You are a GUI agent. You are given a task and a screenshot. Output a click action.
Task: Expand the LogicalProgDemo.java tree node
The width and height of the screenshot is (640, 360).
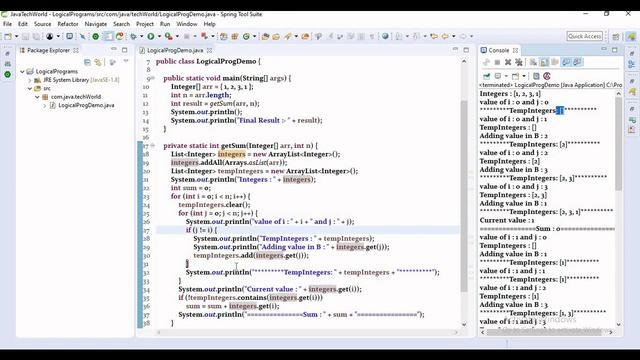(44, 105)
